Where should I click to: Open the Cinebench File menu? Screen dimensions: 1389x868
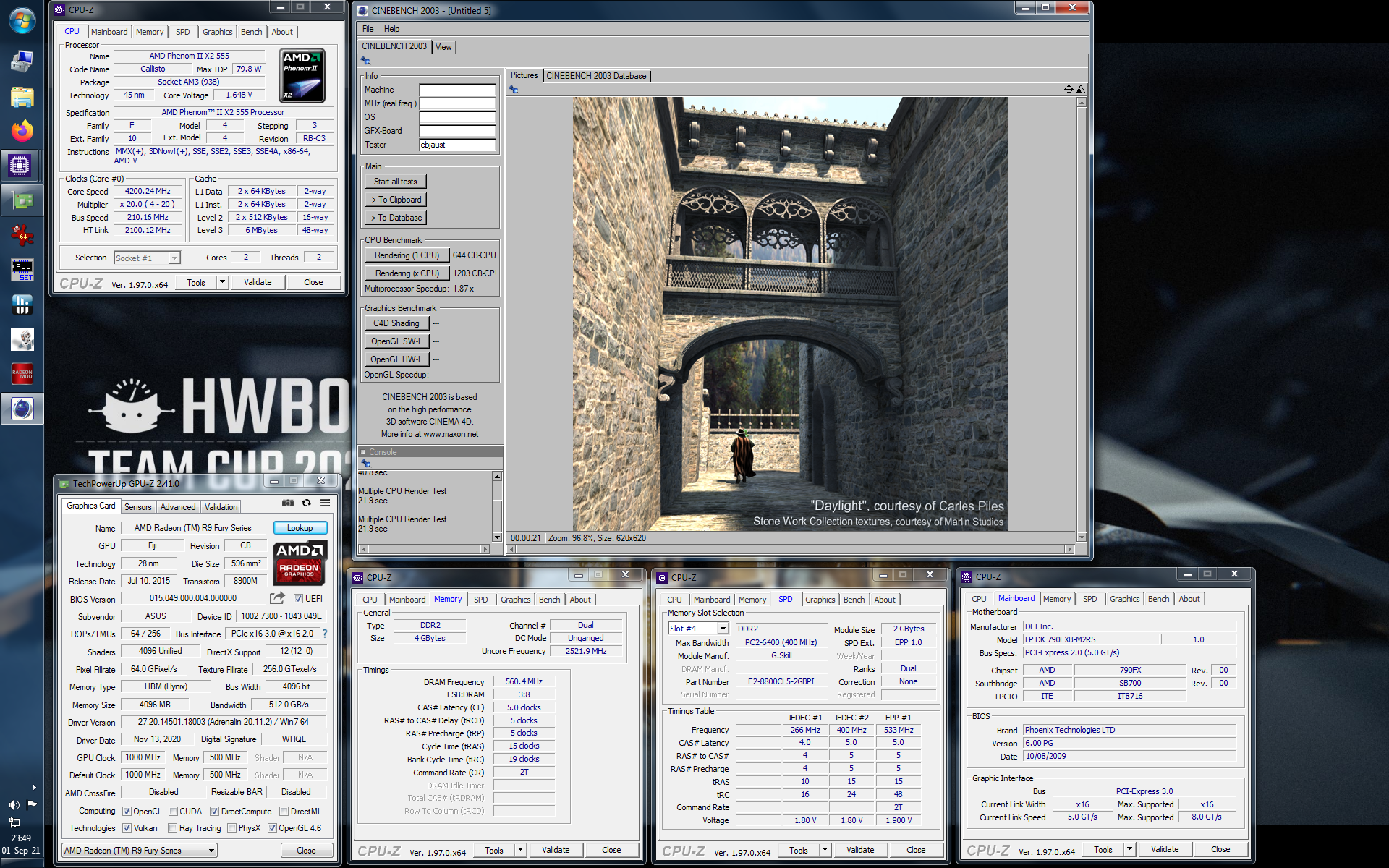(368, 29)
